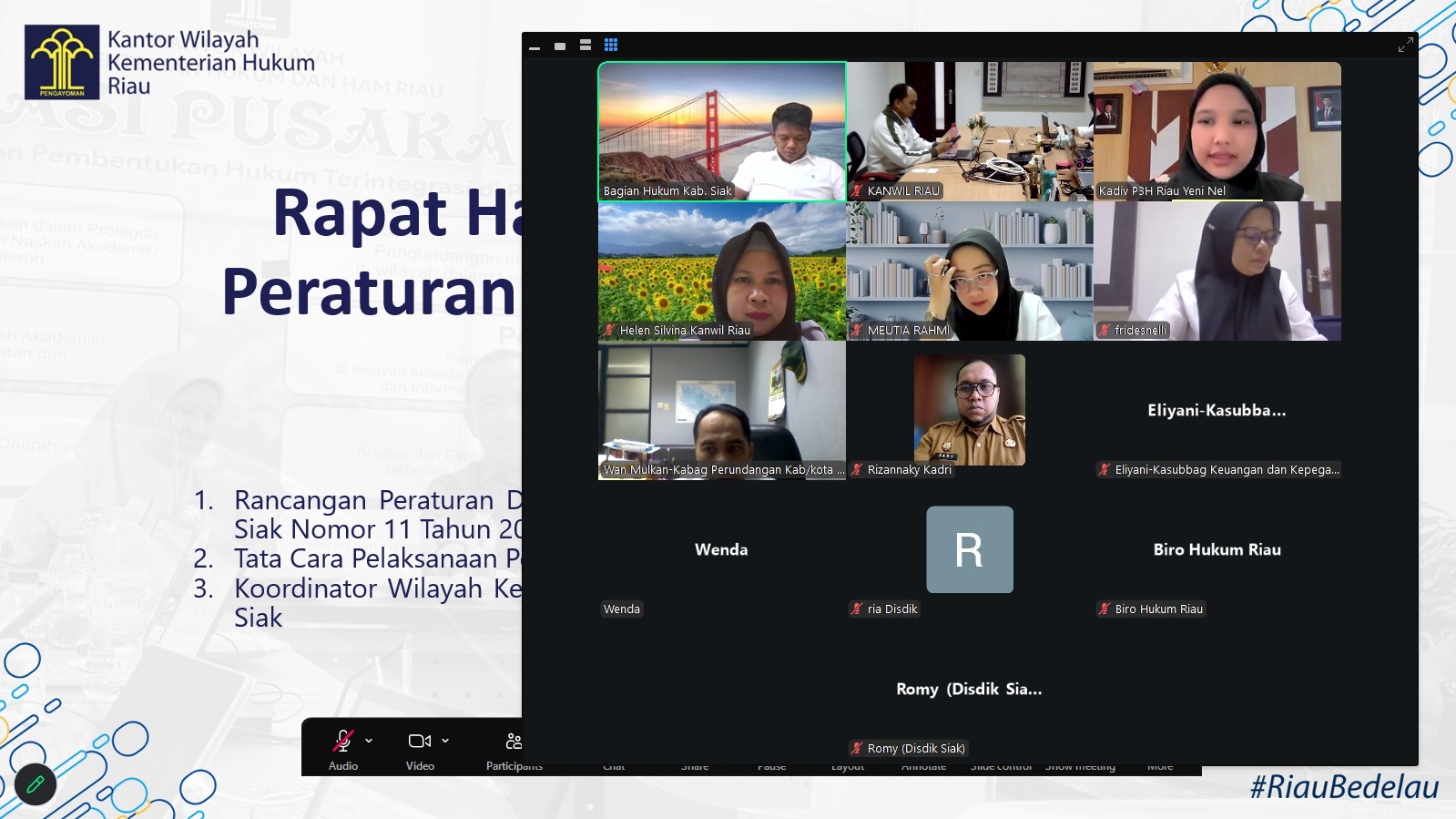Click muted mic icon beside MEUTIA RAHMI
Viewport: 1456px width, 819px height.
pyautogui.click(x=857, y=331)
